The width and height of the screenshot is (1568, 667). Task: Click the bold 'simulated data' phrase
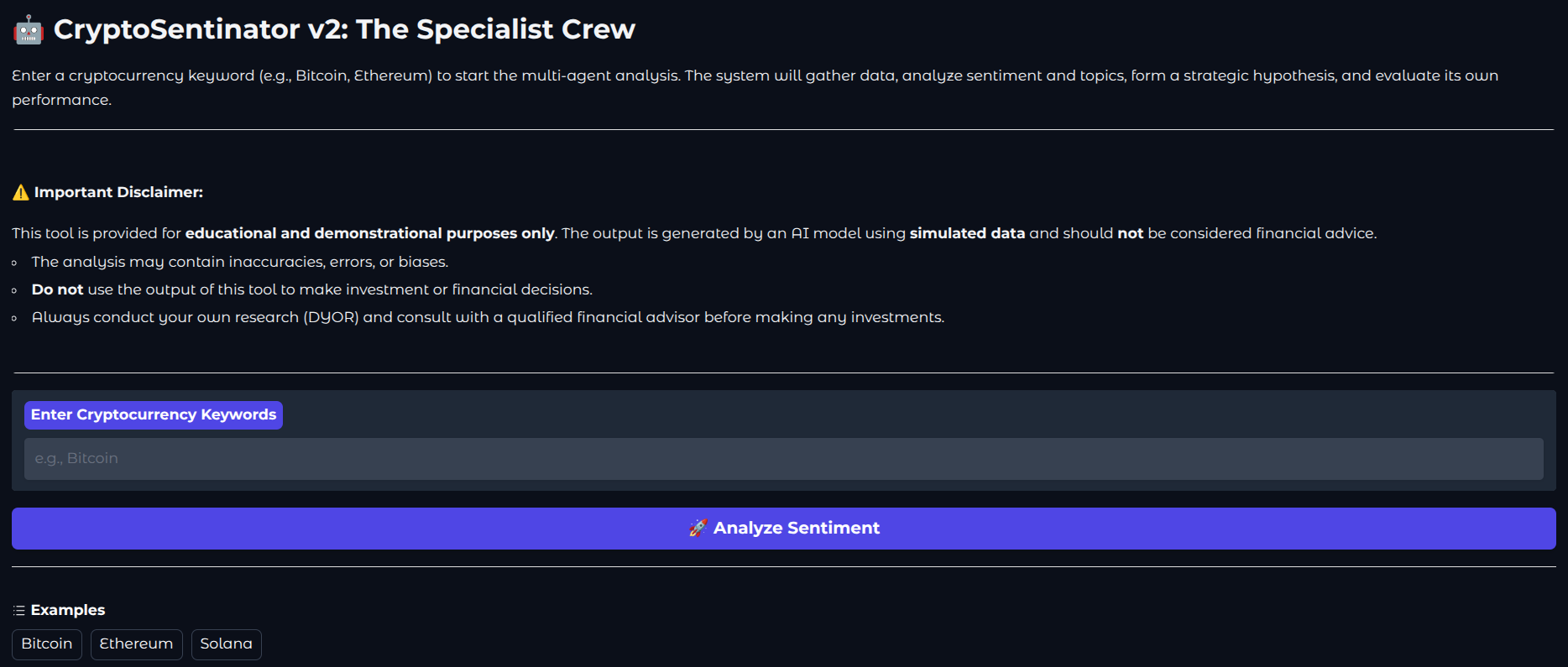click(x=967, y=234)
